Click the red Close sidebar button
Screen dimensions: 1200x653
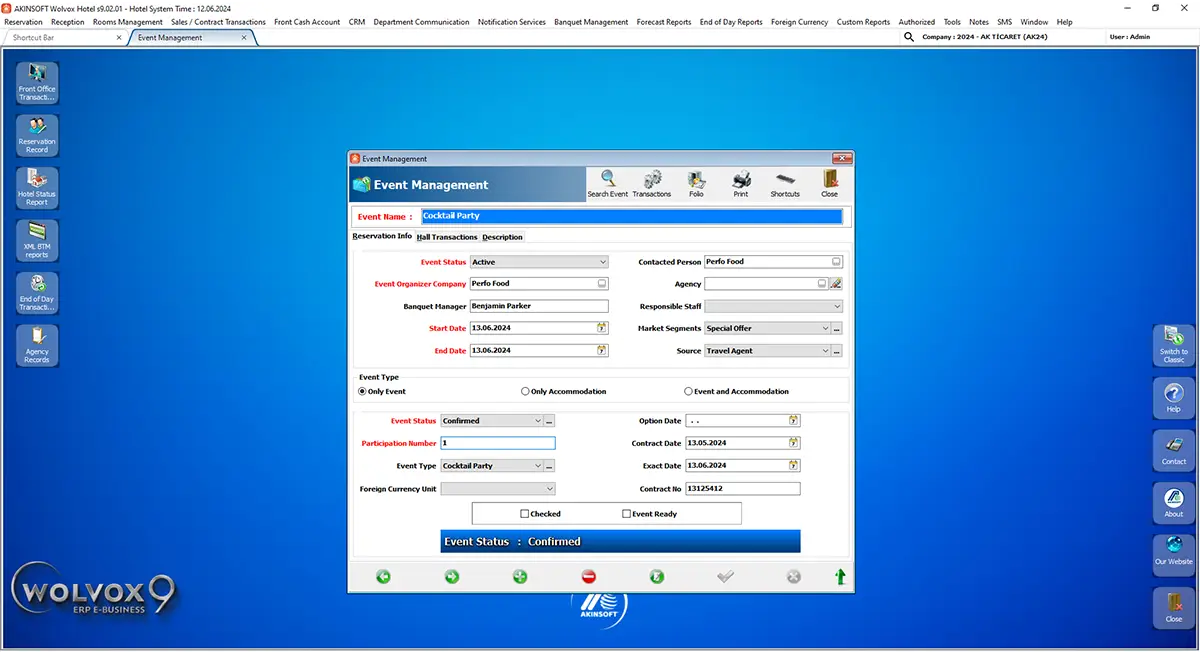click(1173, 608)
